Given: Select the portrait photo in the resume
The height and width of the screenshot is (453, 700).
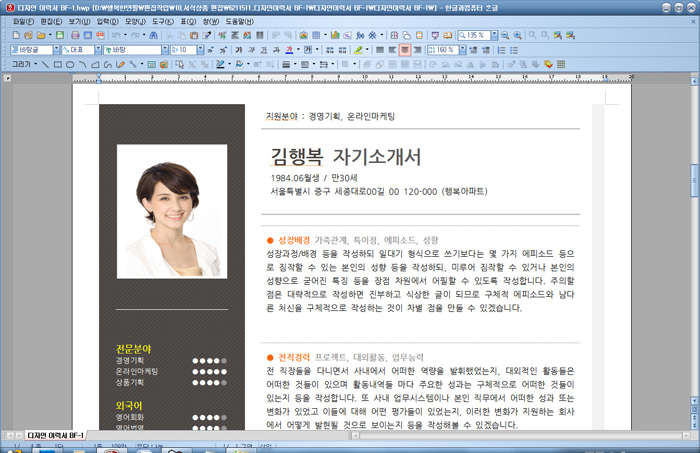Looking at the screenshot, I should [x=172, y=211].
